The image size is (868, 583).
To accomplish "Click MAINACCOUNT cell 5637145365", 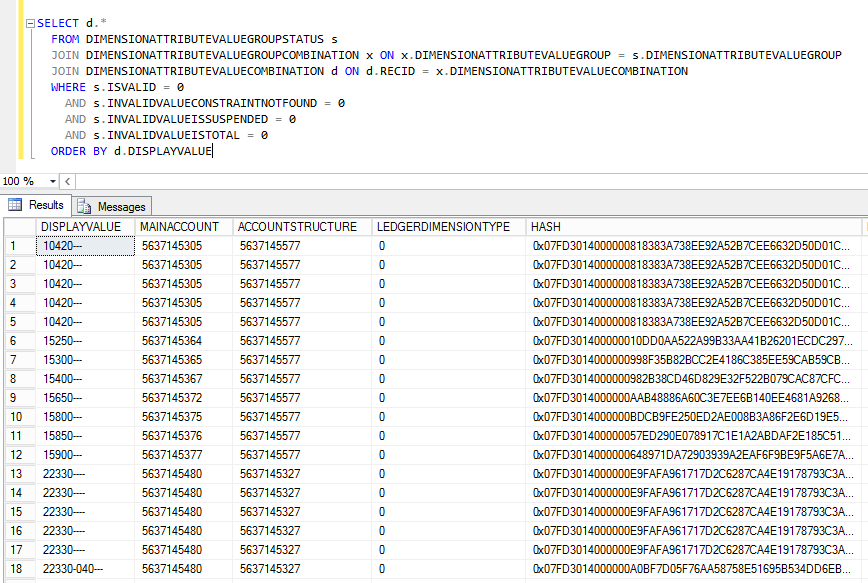I will click(184, 360).
